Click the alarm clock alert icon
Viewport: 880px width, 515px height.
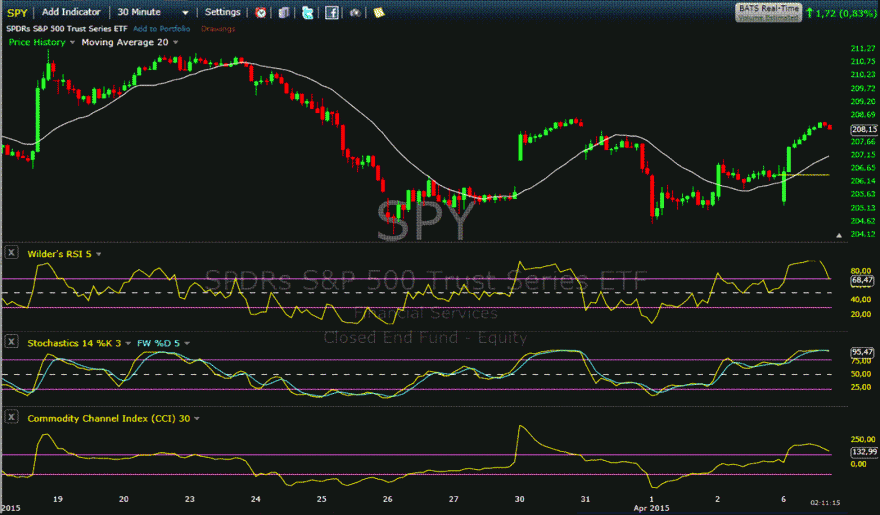pyautogui.click(x=260, y=12)
